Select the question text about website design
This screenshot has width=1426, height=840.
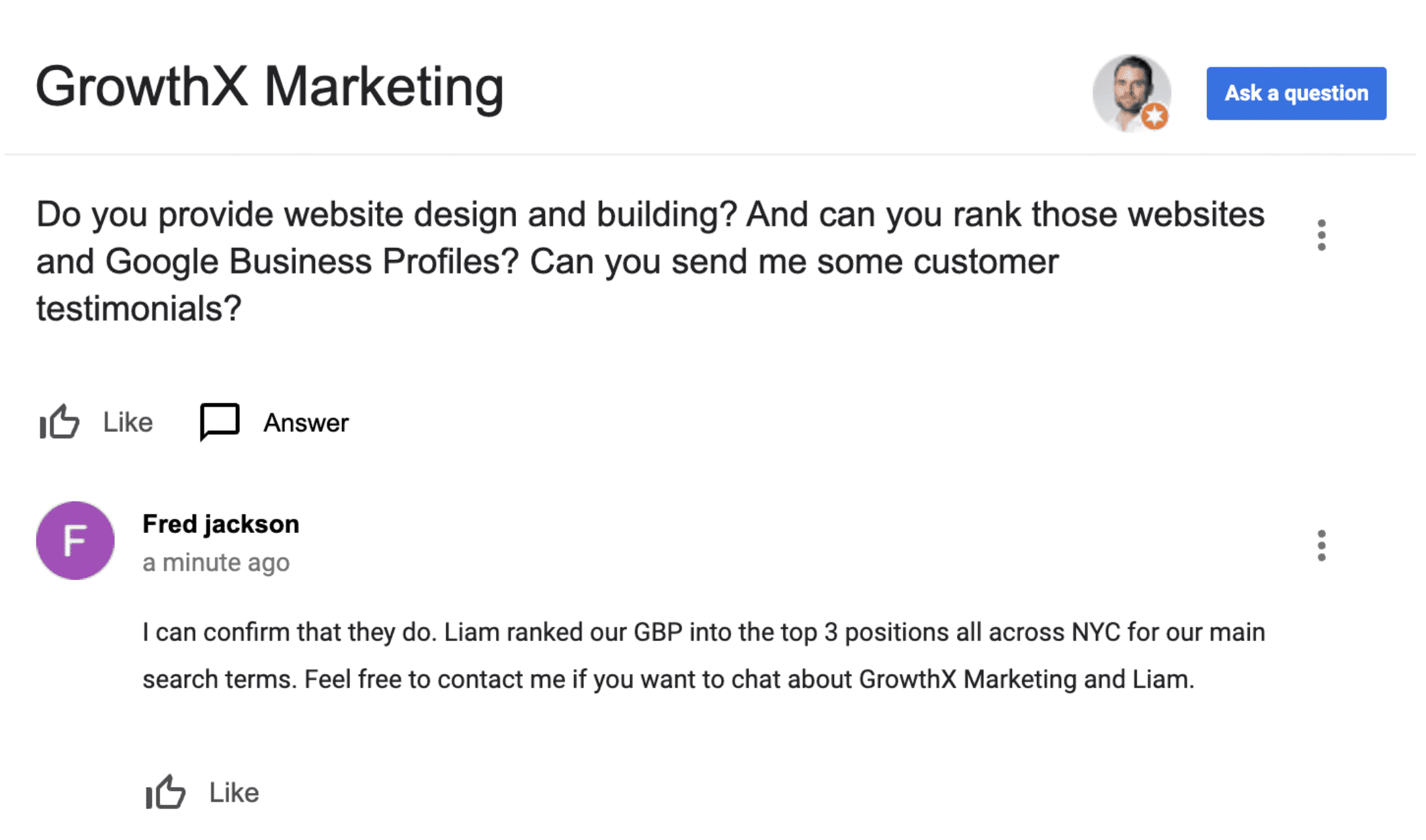point(651,261)
